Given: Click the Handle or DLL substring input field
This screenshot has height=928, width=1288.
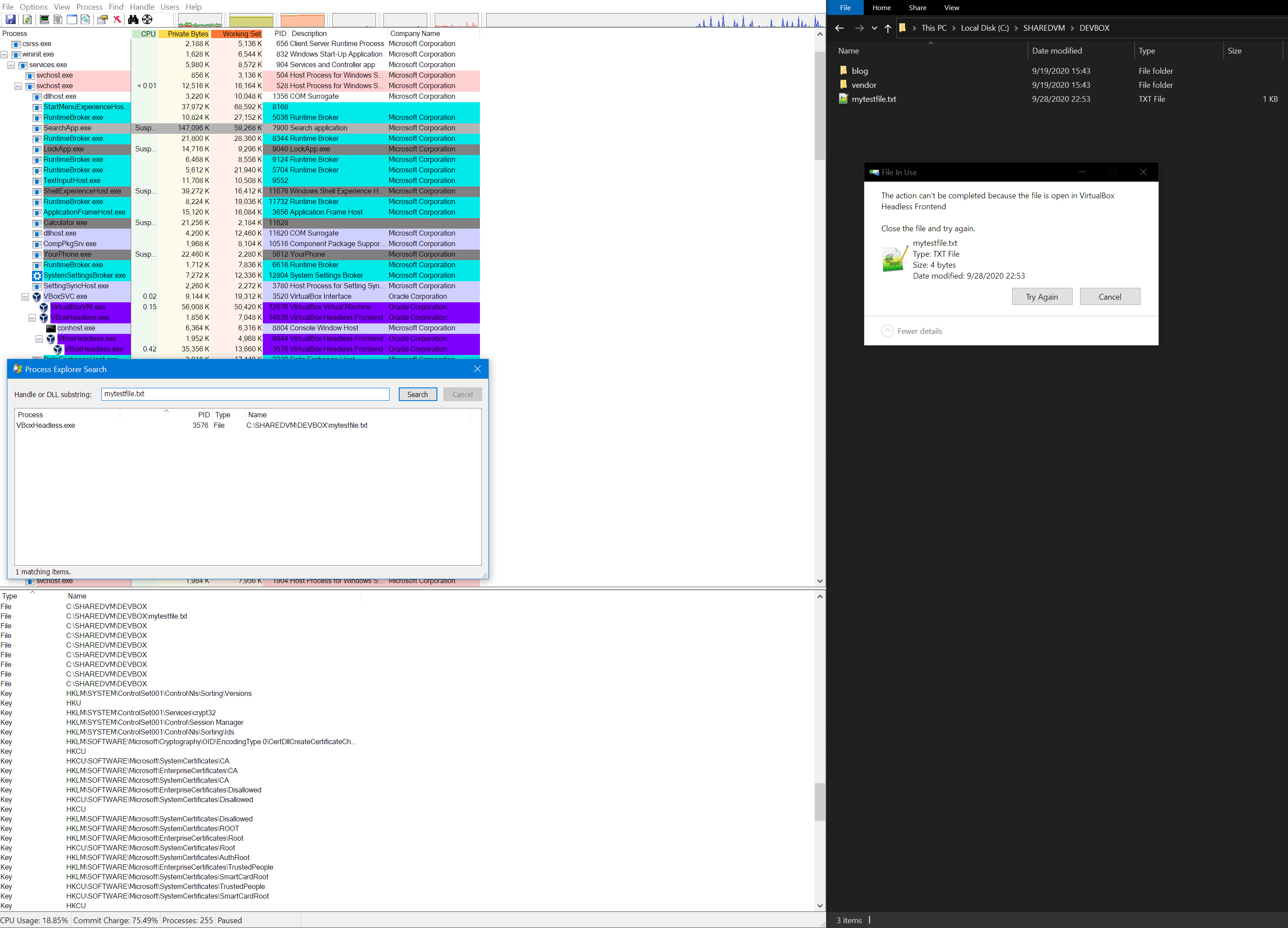Looking at the screenshot, I should pos(245,394).
